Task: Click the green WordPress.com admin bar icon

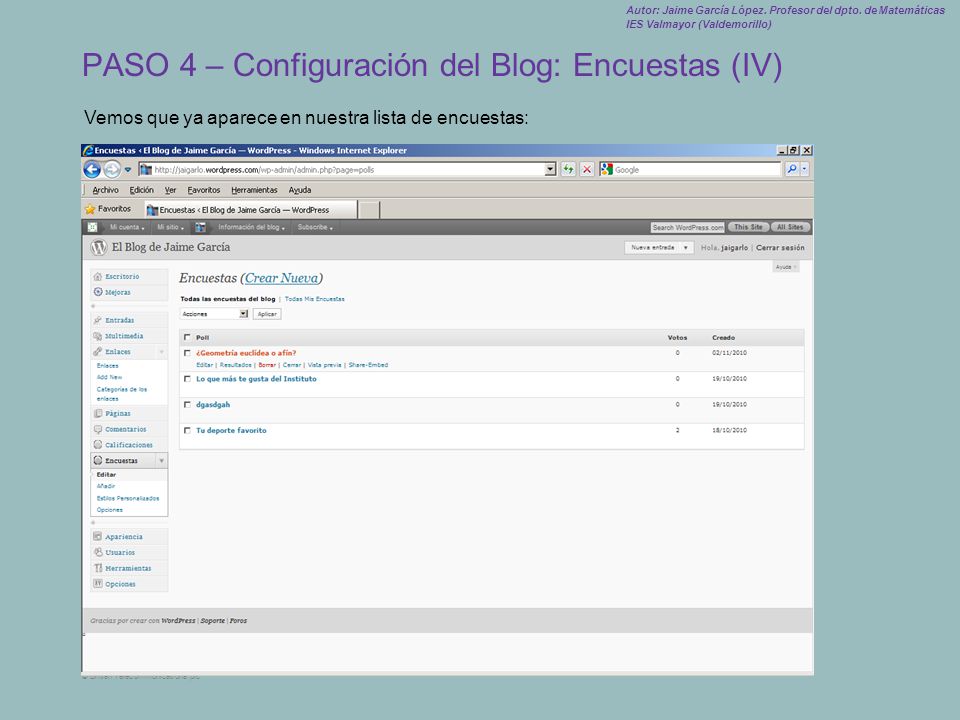Action: click(x=92, y=227)
